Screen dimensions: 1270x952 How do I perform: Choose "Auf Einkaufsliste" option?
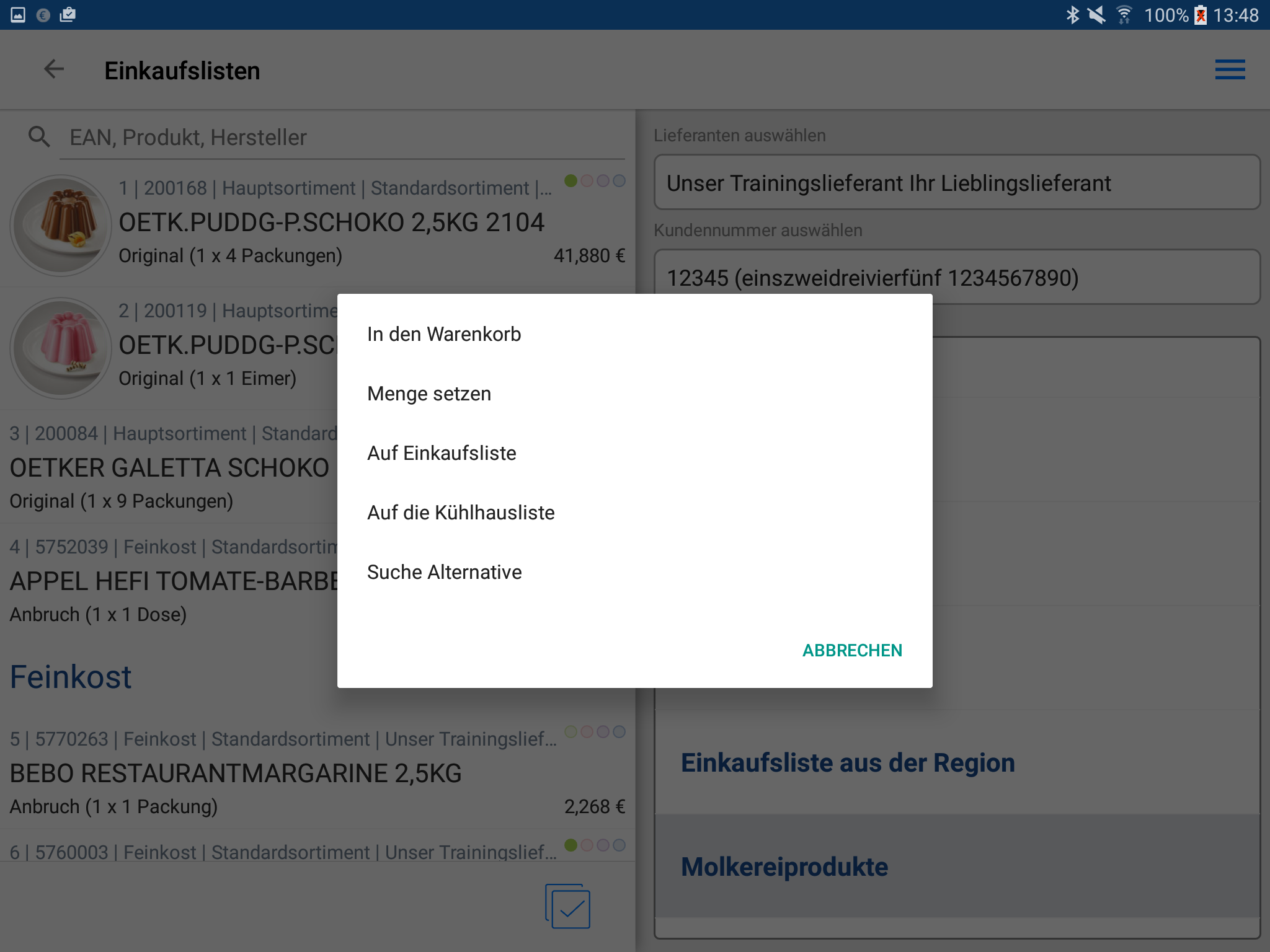coord(442,453)
